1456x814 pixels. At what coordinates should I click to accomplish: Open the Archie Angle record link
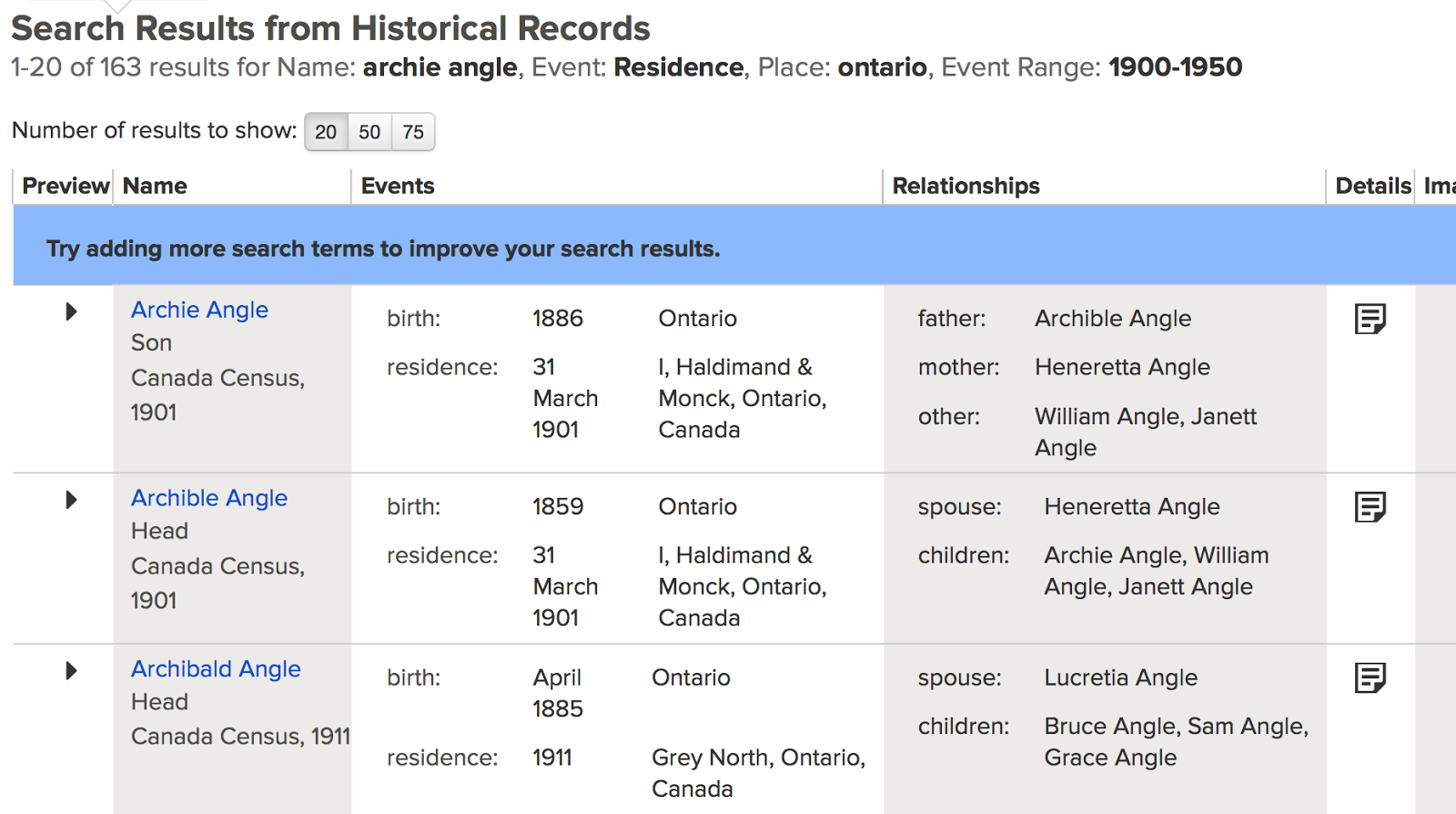coord(199,310)
